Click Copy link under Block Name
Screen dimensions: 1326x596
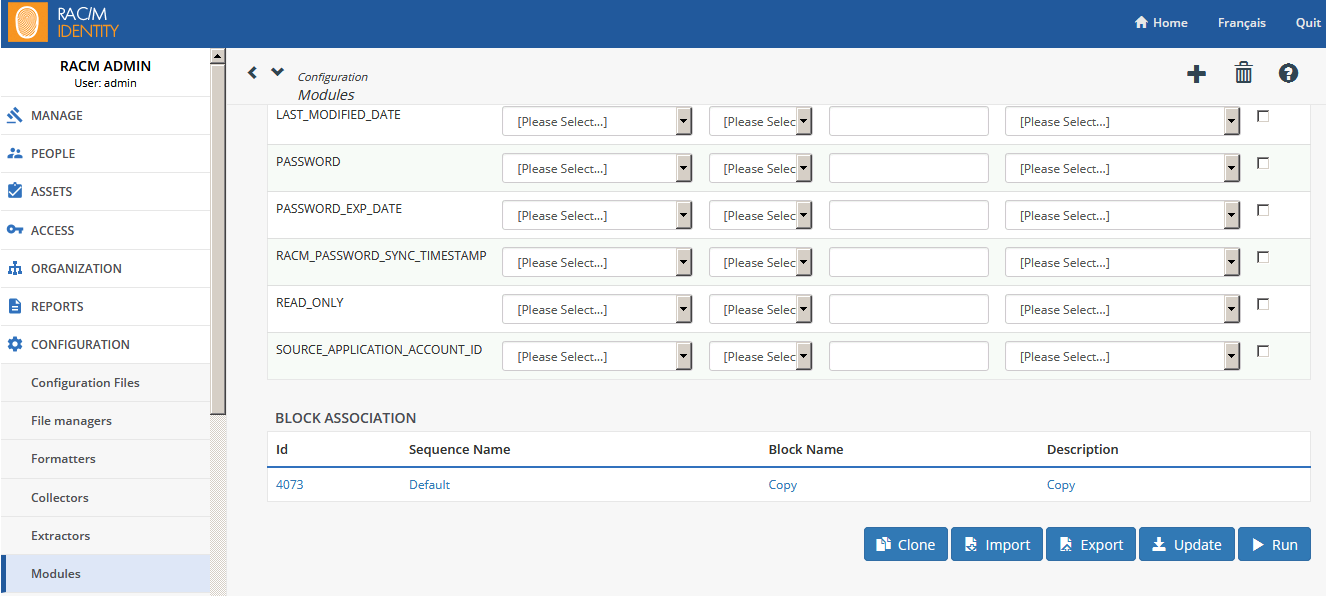tap(783, 485)
